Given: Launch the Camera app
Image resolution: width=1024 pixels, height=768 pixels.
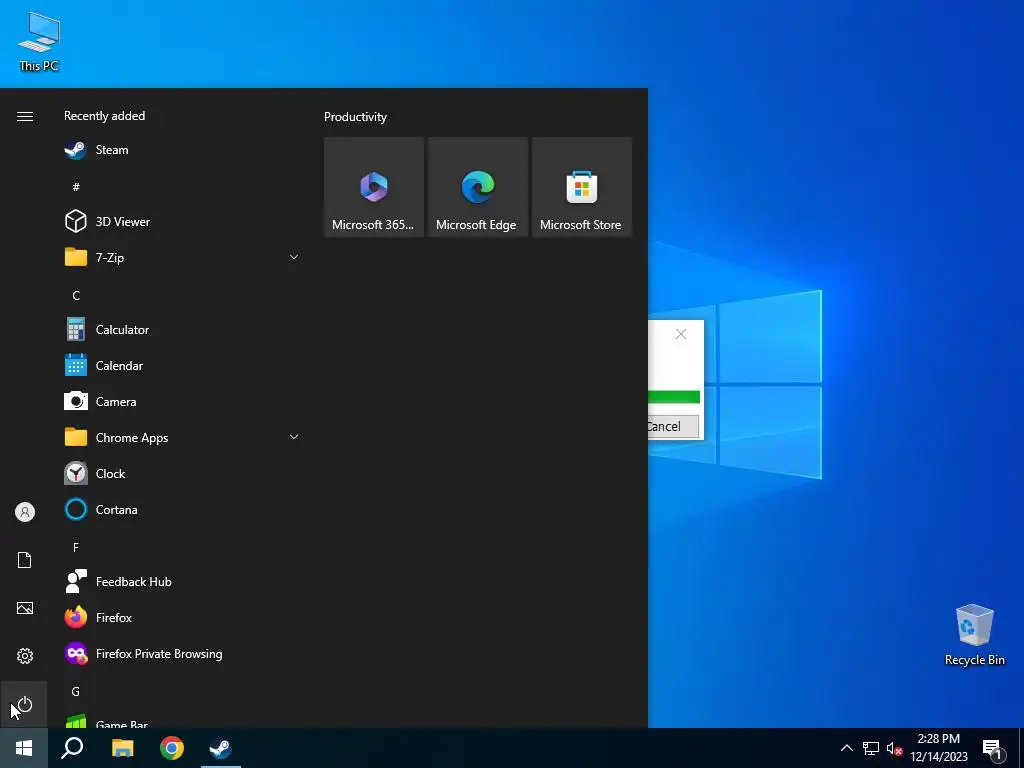Looking at the screenshot, I should (182, 402).
